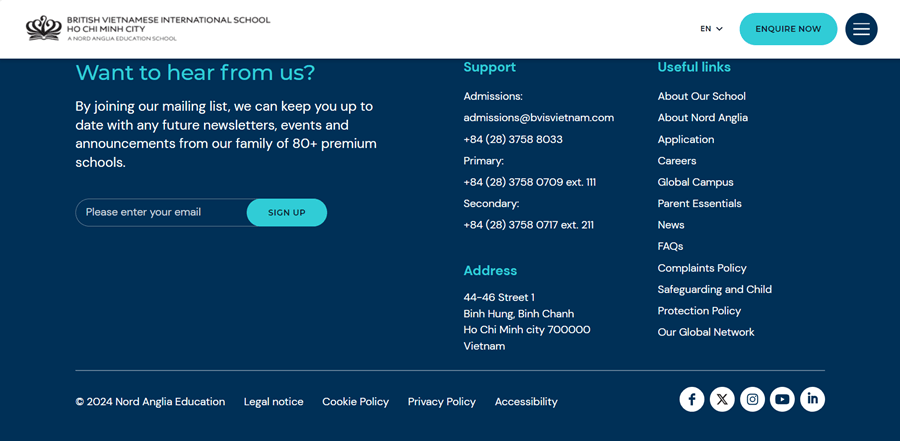Expand the EN language dropdown
The image size is (900, 441).
711,29
